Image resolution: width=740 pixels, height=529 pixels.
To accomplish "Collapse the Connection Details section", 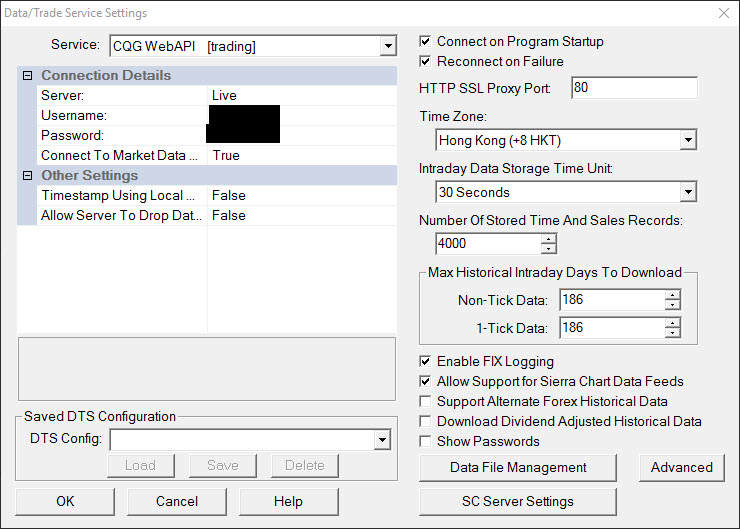I will click(x=27, y=76).
